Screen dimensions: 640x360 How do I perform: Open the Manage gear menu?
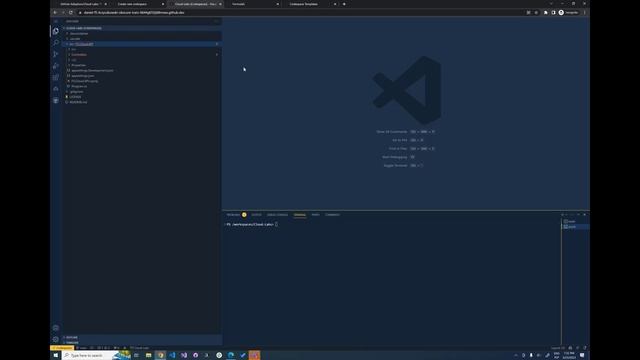56,339
